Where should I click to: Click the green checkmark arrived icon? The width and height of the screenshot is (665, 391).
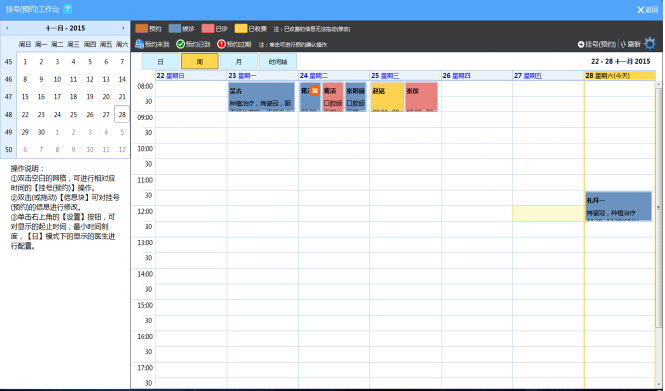click(180, 44)
